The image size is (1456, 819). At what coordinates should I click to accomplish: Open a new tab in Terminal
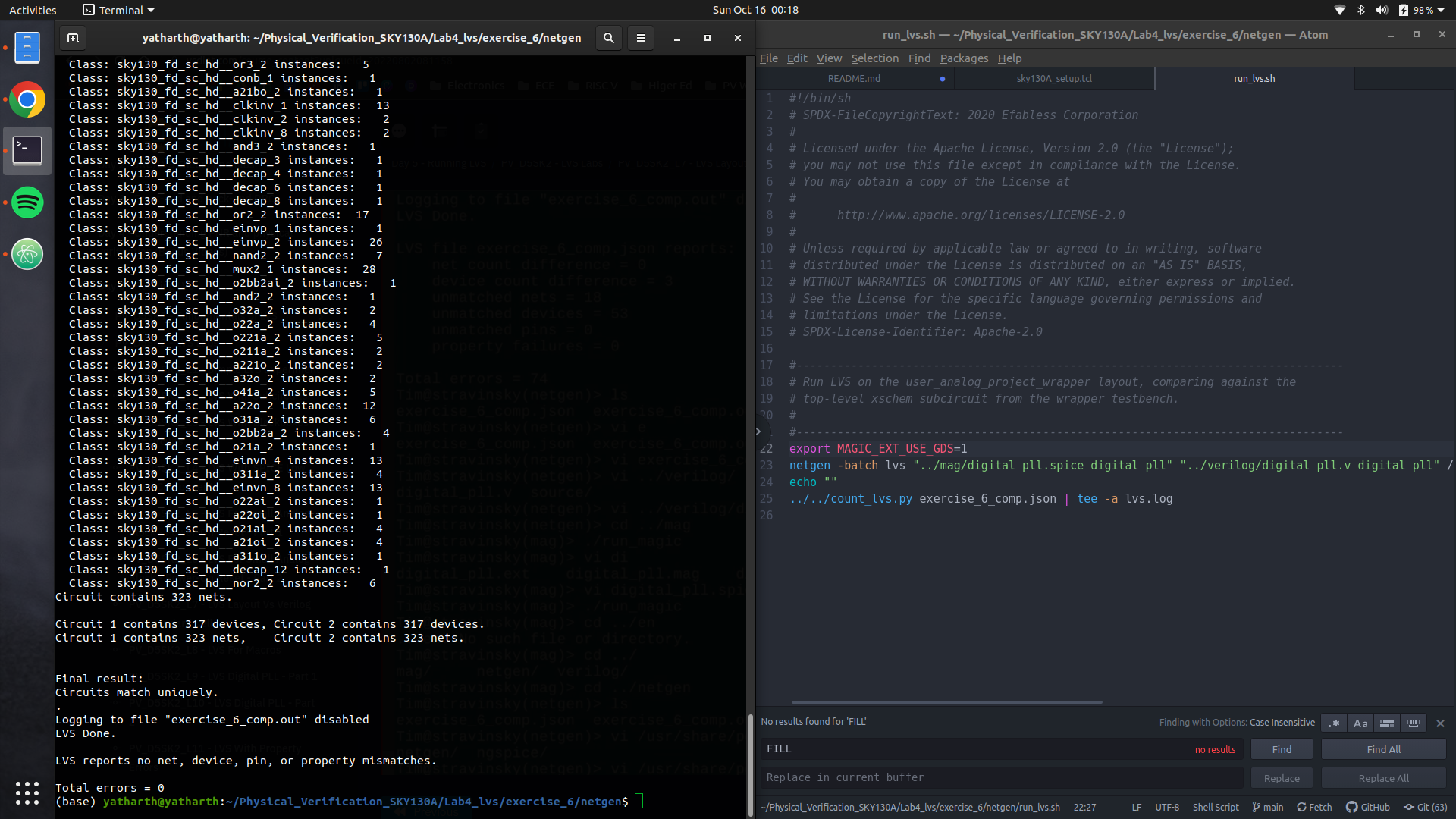73,38
